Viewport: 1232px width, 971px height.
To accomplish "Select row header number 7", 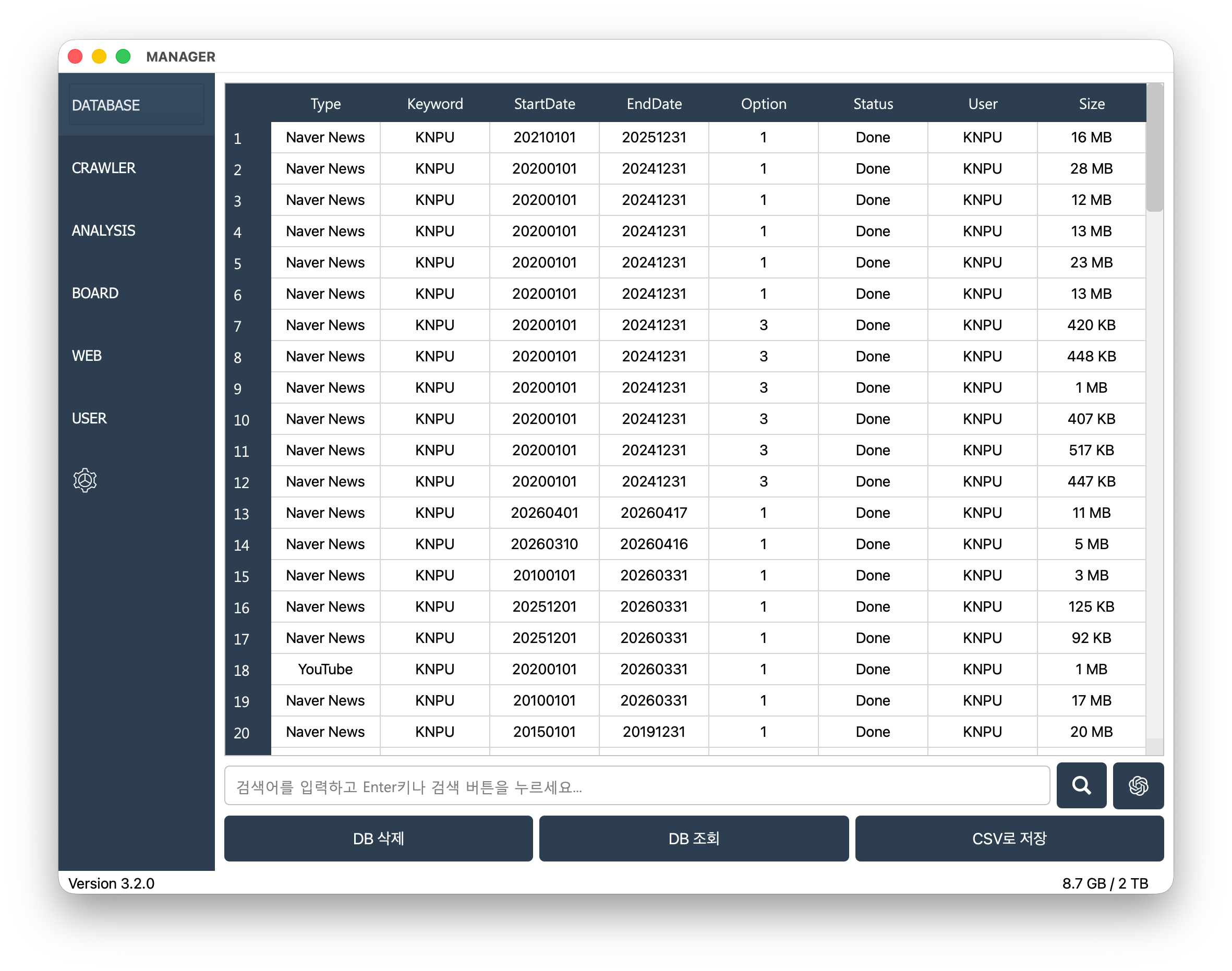I will pyautogui.click(x=248, y=325).
